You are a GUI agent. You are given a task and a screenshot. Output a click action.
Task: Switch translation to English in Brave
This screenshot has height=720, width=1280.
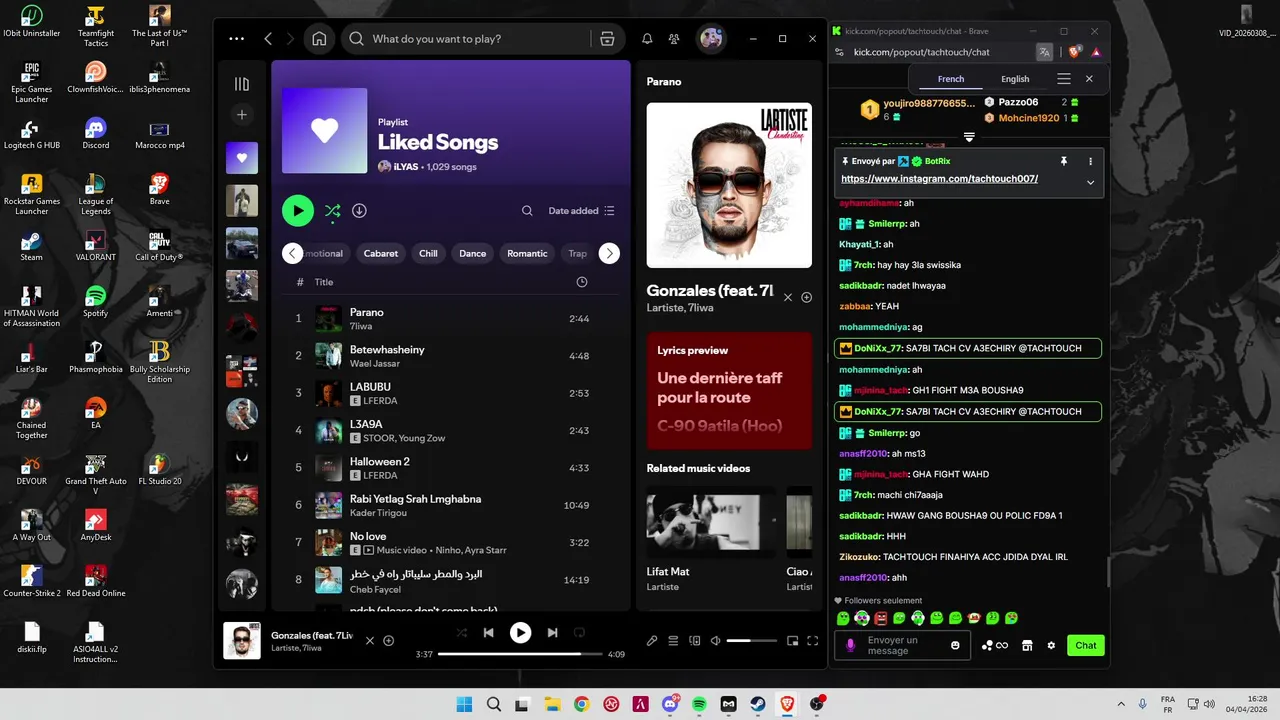tap(1015, 79)
